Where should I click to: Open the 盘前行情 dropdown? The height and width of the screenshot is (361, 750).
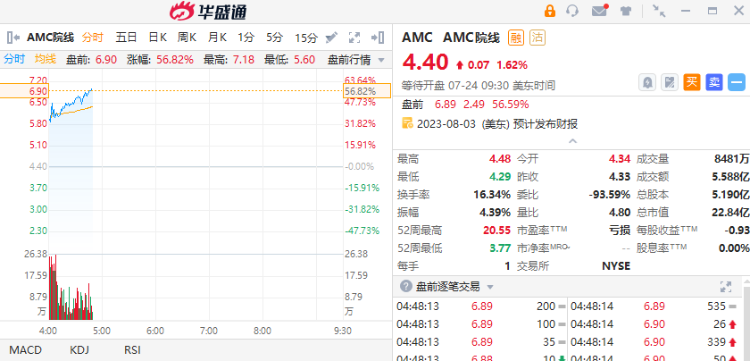tap(356, 60)
